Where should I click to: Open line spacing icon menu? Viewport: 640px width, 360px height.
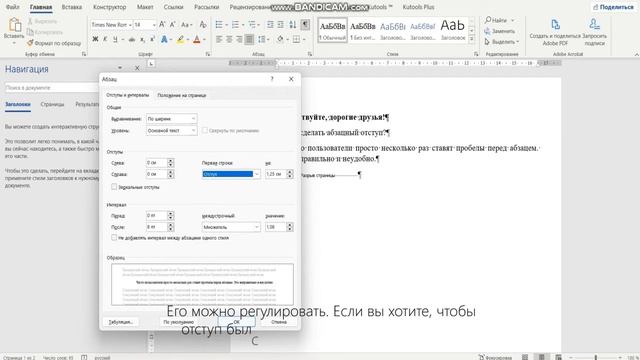point(262,40)
